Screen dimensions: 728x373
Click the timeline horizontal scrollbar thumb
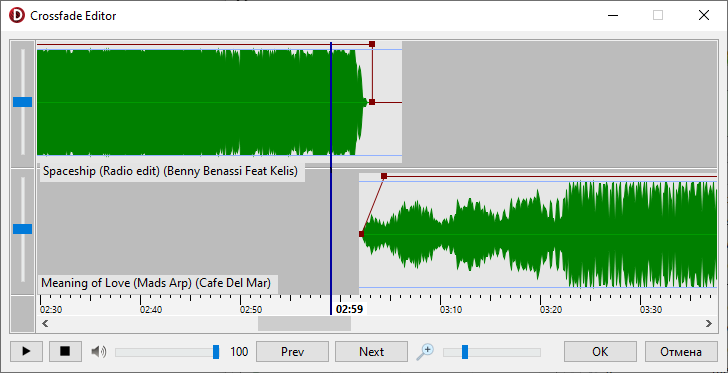(304, 323)
